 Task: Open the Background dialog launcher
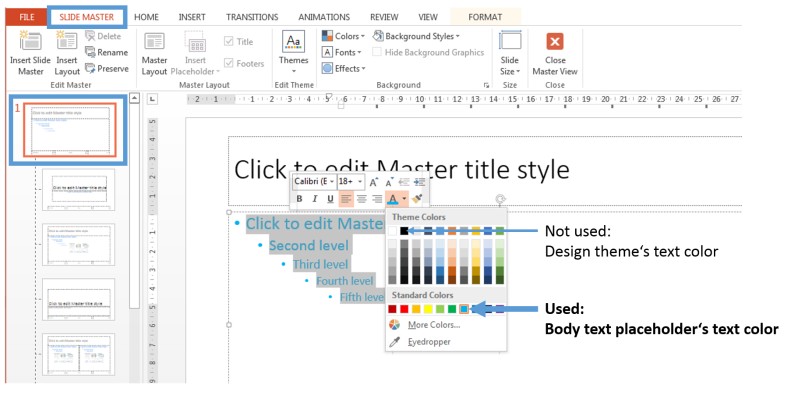[x=486, y=85]
